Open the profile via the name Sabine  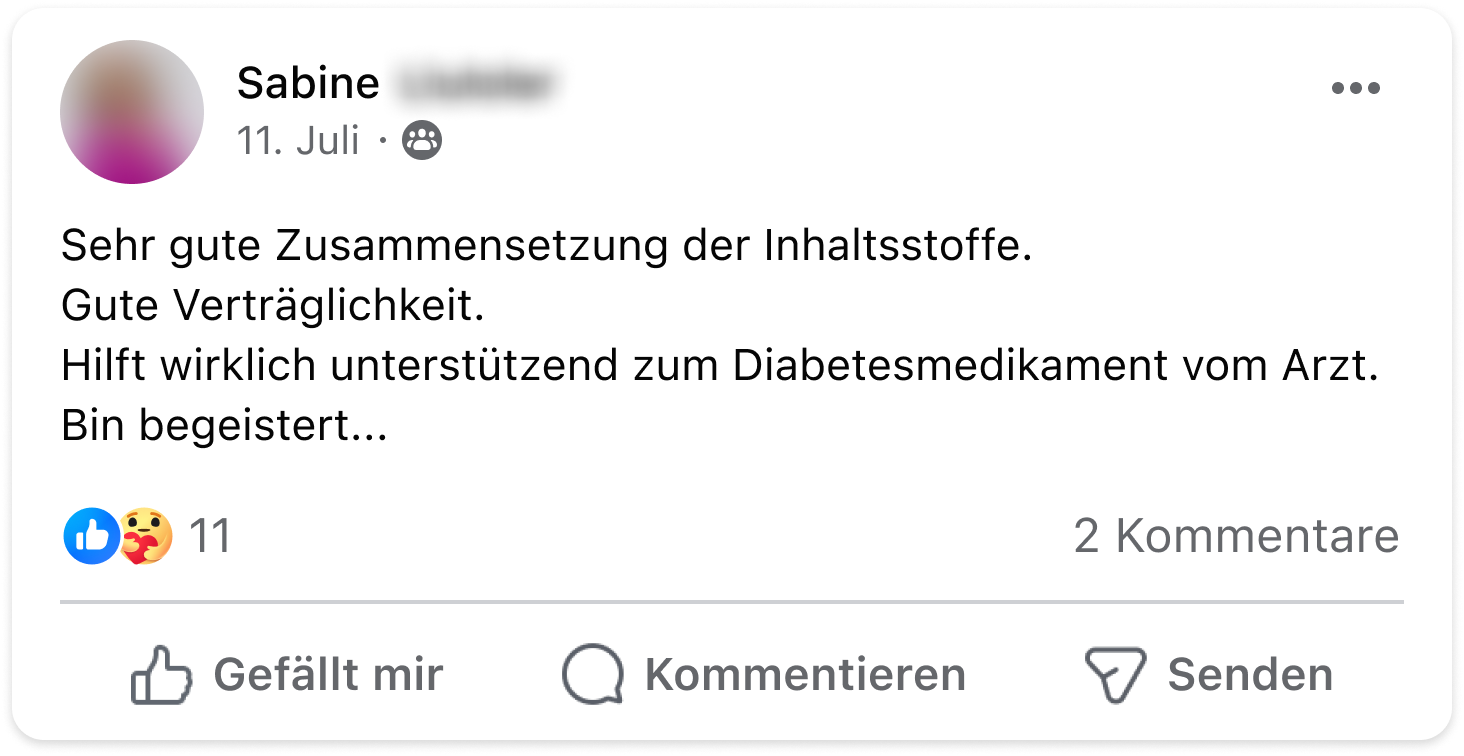pyautogui.click(x=308, y=84)
